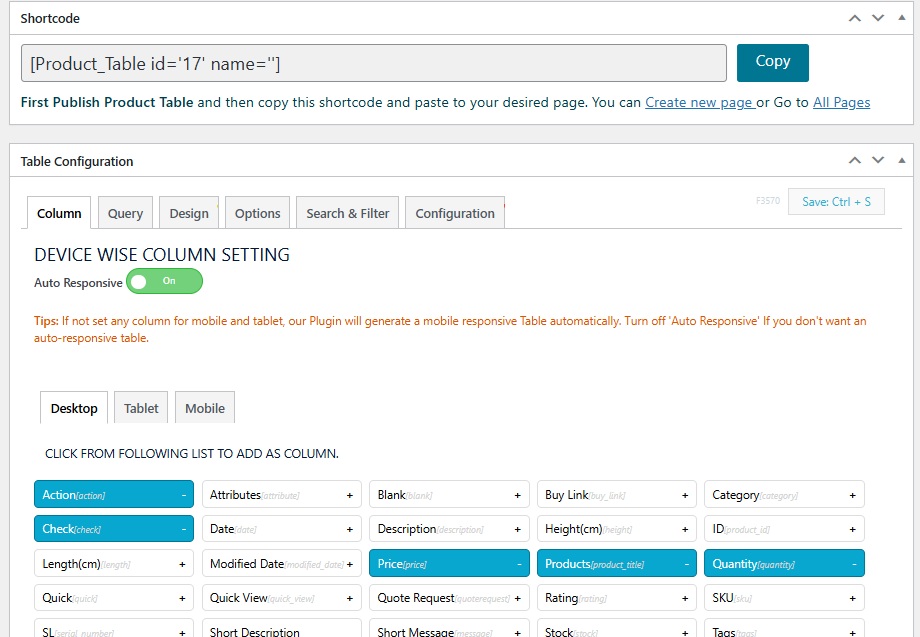Collapse the Shortcode panel with triangle toggle
The image size is (920, 637).
pos(902,18)
